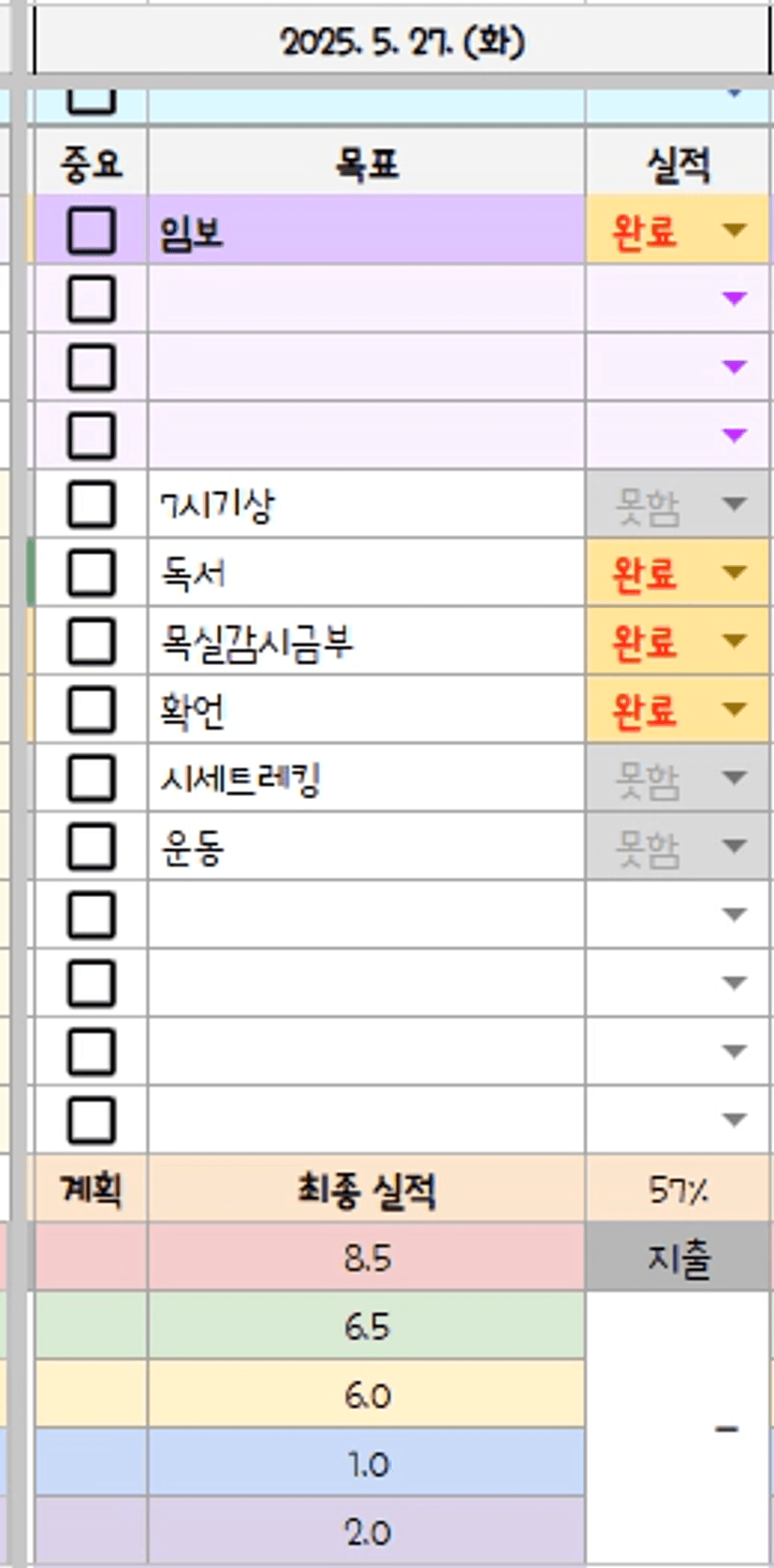Select the 지출 cell

click(x=678, y=1257)
